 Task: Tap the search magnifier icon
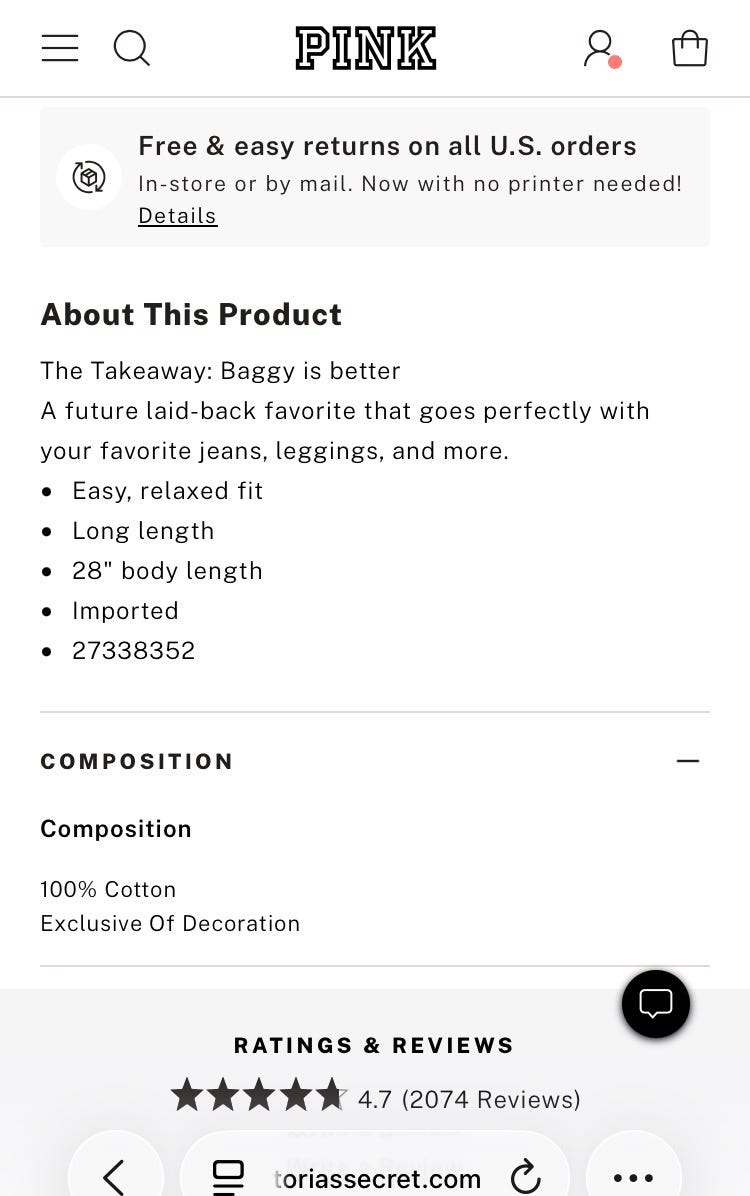click(131, 49)
